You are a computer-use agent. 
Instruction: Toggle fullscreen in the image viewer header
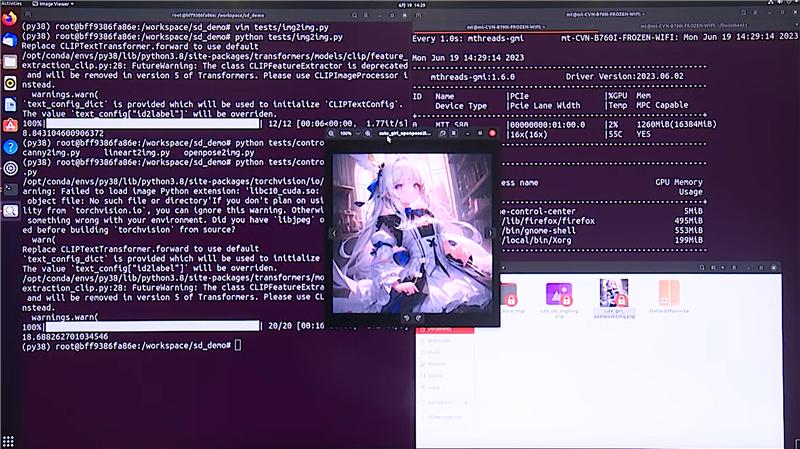pyautogui.click(x=442, y=133)
